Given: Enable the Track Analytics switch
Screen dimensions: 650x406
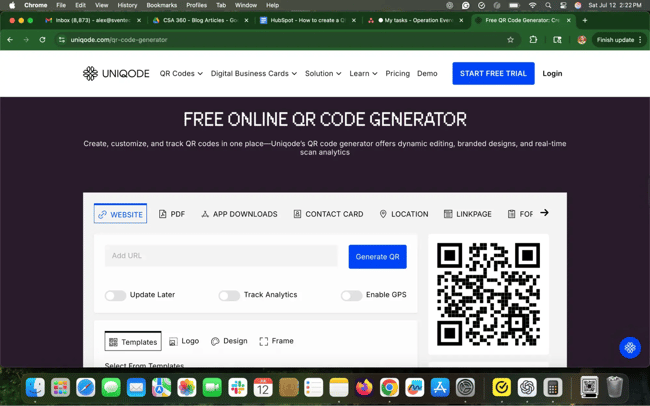Looking at the screenshot, I should click(x=229, y=295).
